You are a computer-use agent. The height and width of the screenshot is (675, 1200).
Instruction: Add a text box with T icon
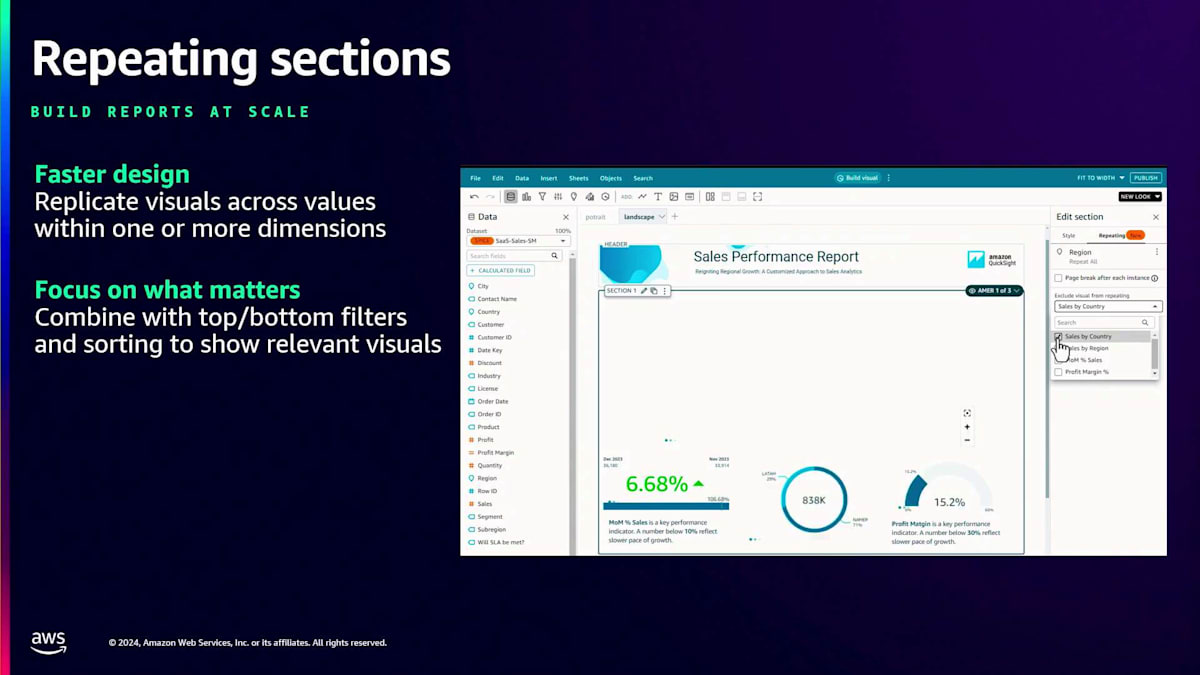tap(658, 197)
